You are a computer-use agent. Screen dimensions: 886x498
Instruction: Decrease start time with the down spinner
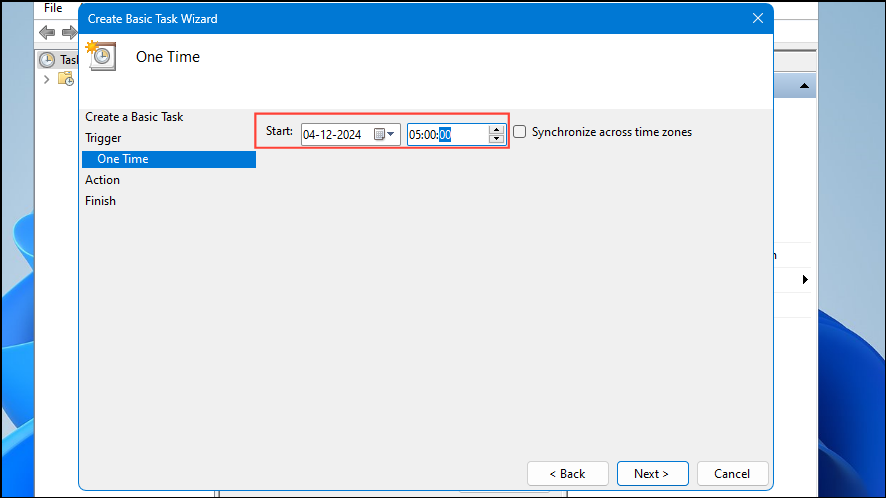pos(496,139)
